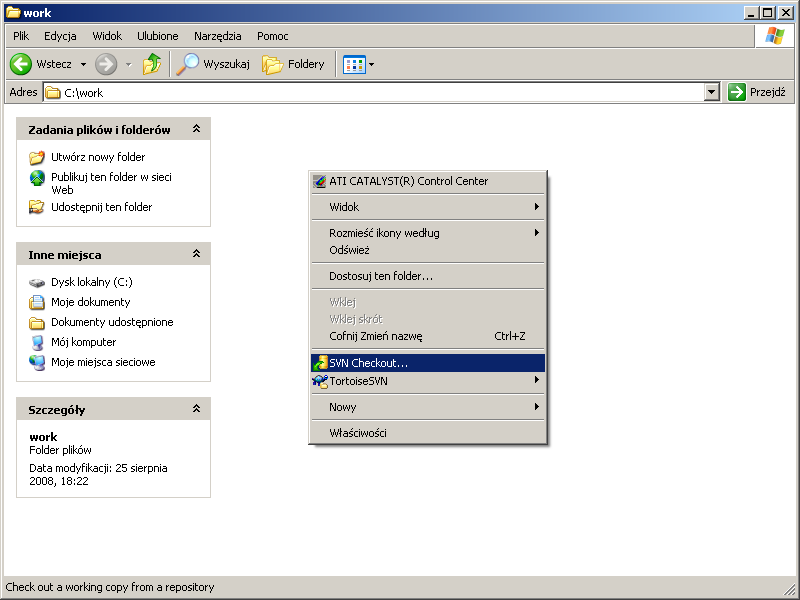
Task: Choose Właściwości from context menu
Action: point(428,433)
